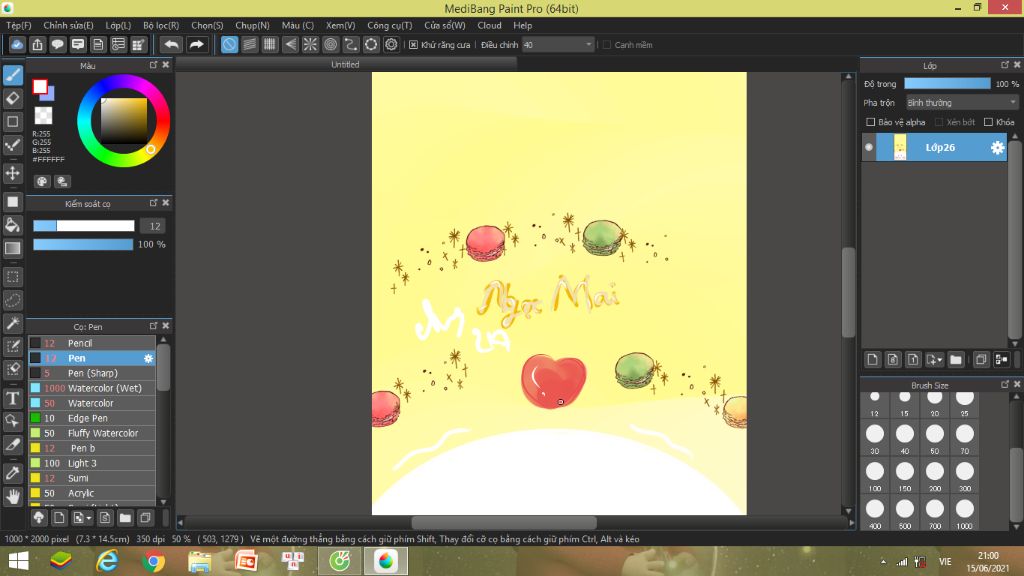Add a new color layer
Viewport: 1024px width, 576px height.
click(x=872, y=359)
